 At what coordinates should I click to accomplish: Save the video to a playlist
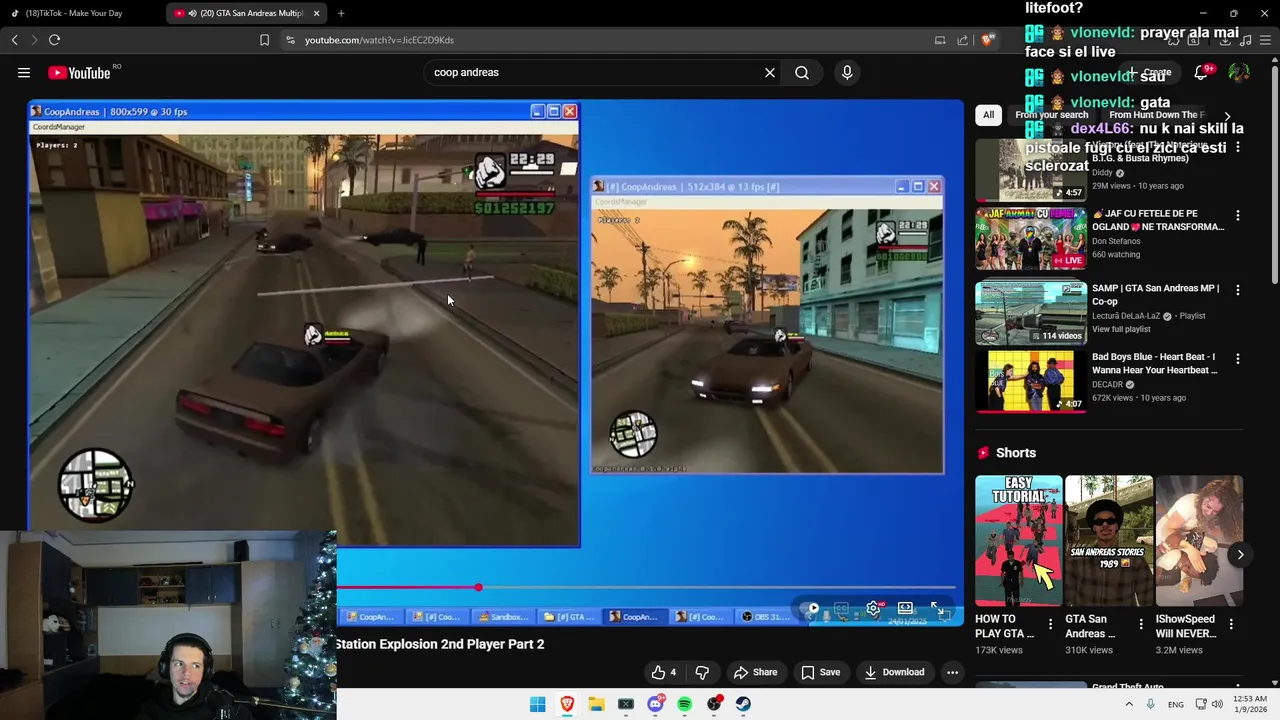click(820, 672)
